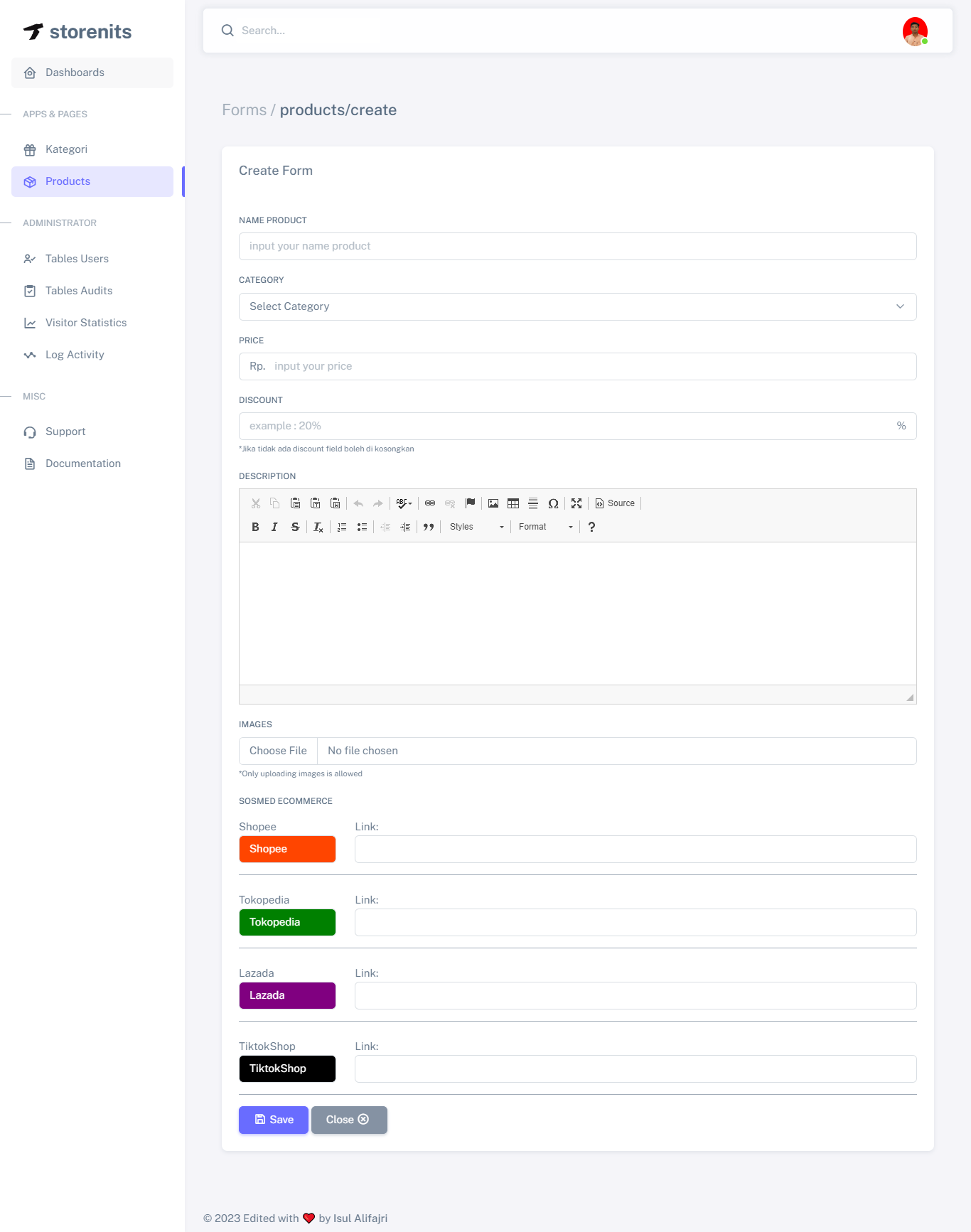Click the orange Shopee swatch
The width and height of the screenshot is (971, 1232).
point(287,849)
